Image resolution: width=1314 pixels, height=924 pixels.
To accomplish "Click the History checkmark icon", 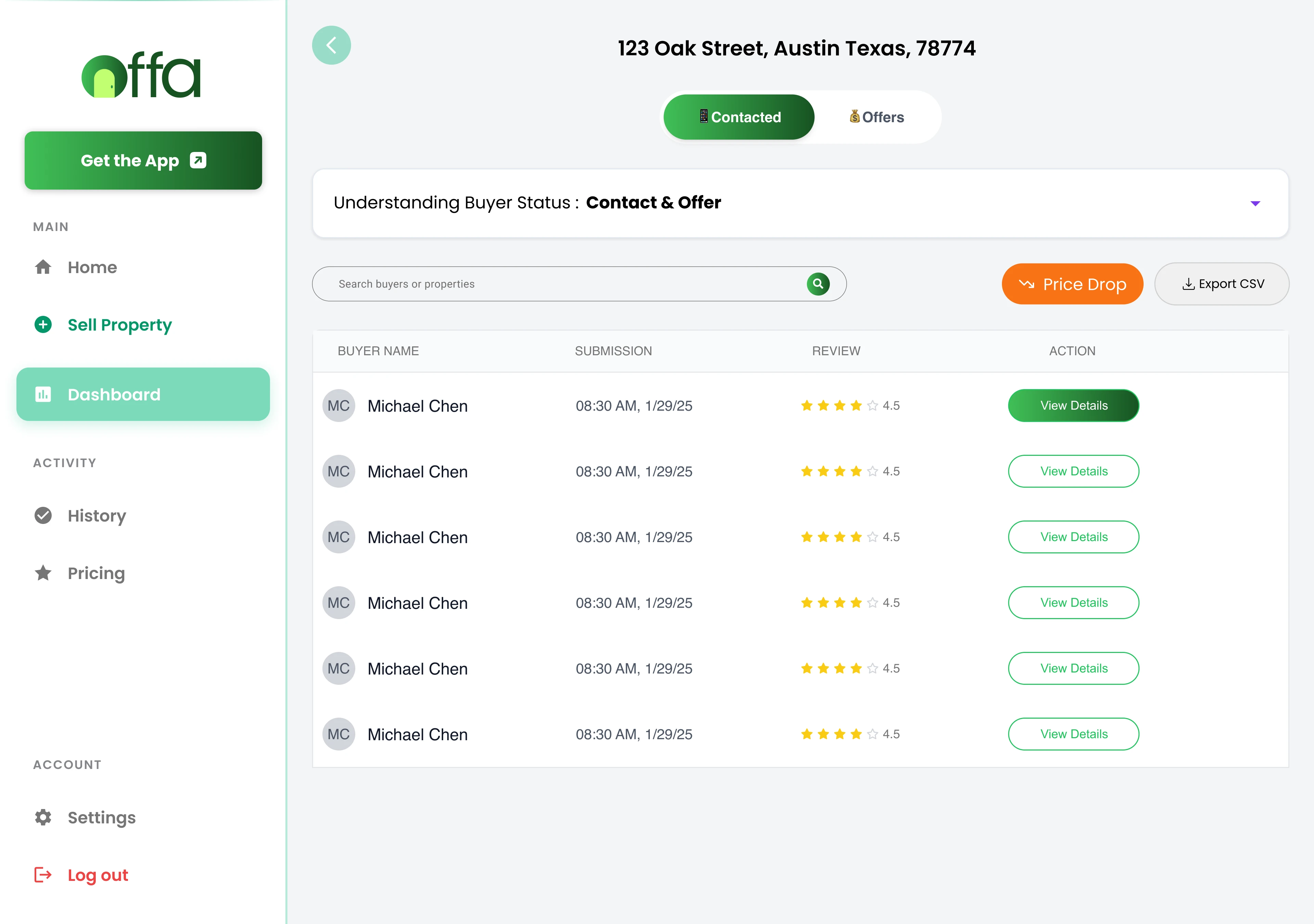I will (43, 515).
